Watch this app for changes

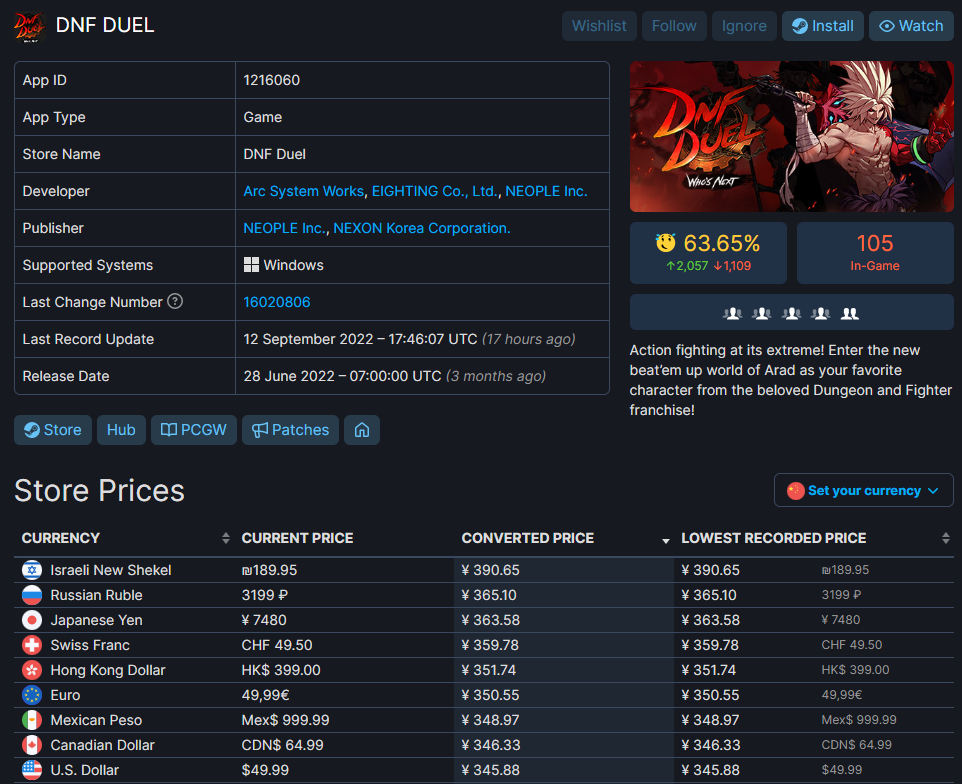coord(911,26)
